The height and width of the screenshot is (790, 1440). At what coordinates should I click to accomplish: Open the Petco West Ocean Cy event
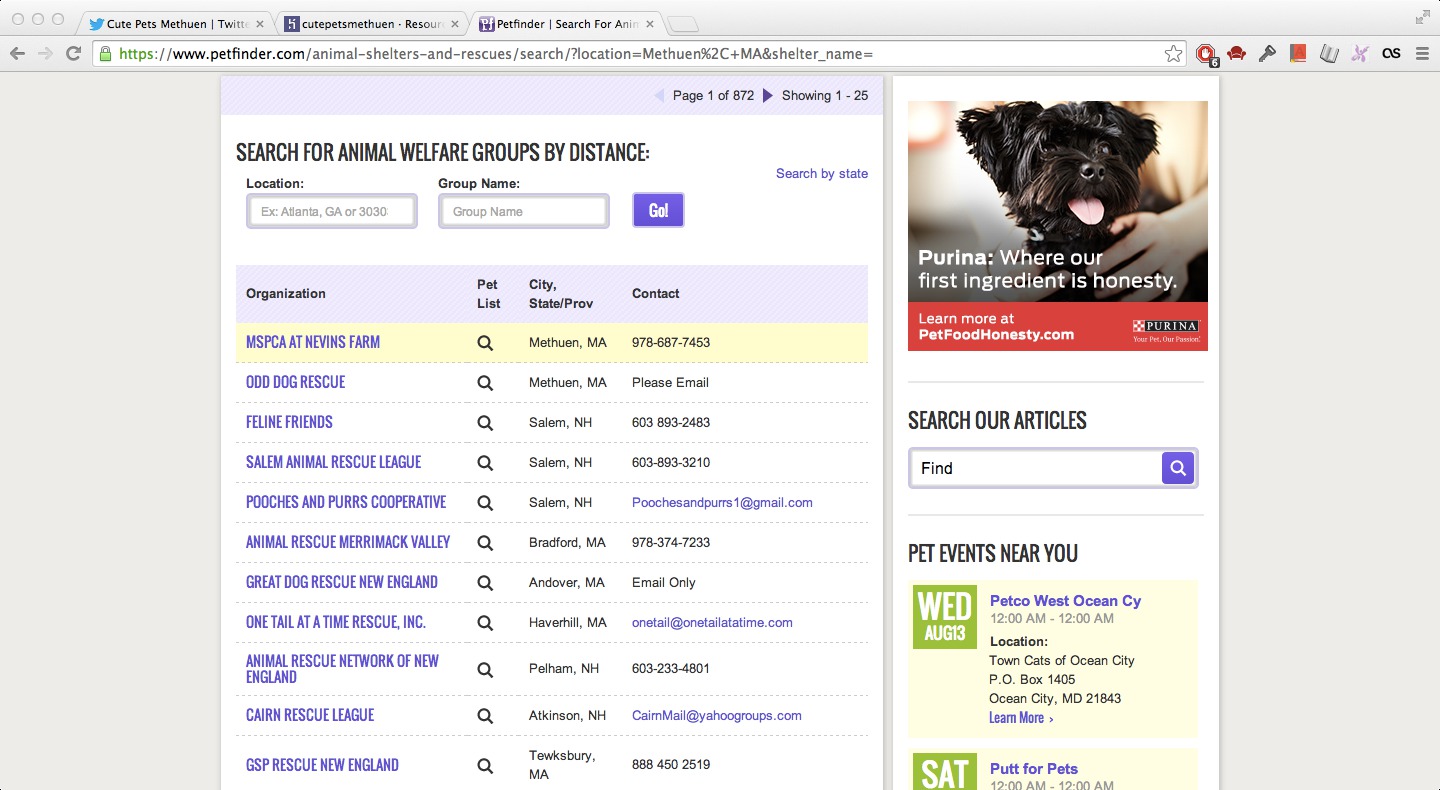[x=1065, y=601]
